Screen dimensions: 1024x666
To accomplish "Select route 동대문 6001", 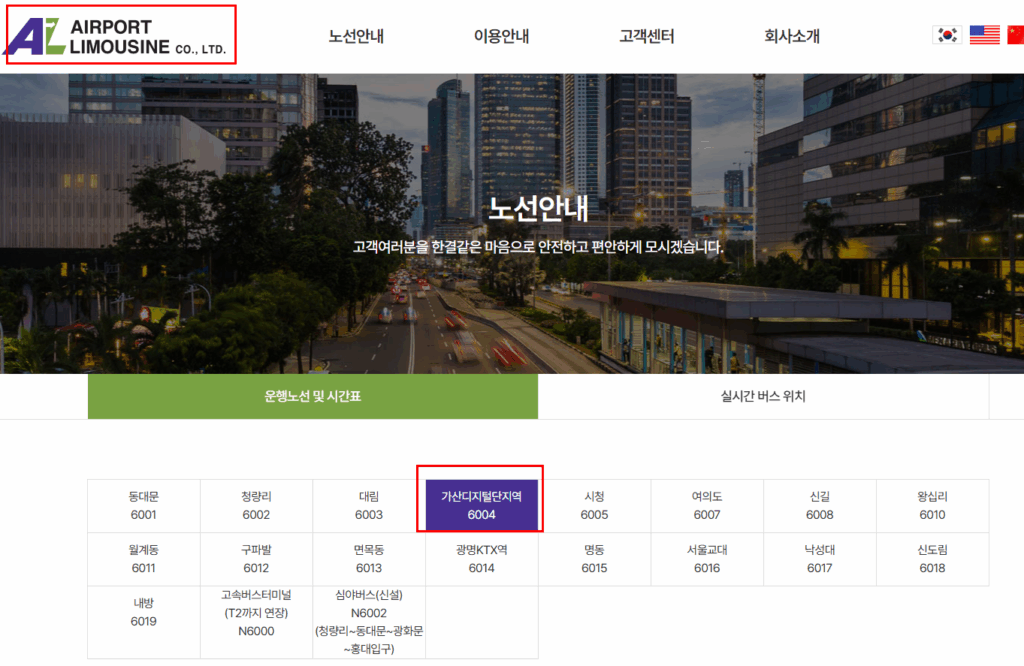I will tap(144, 506).
